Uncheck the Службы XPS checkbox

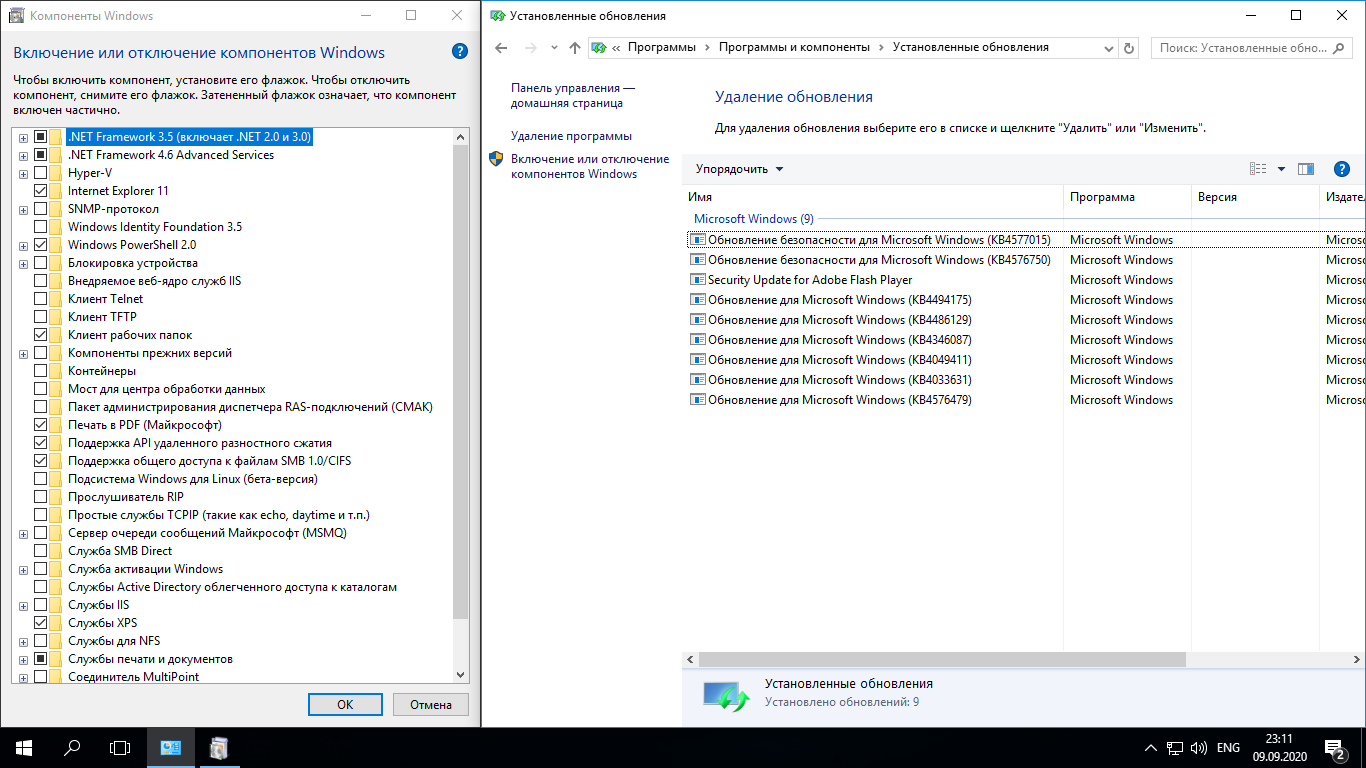point(41,623)
